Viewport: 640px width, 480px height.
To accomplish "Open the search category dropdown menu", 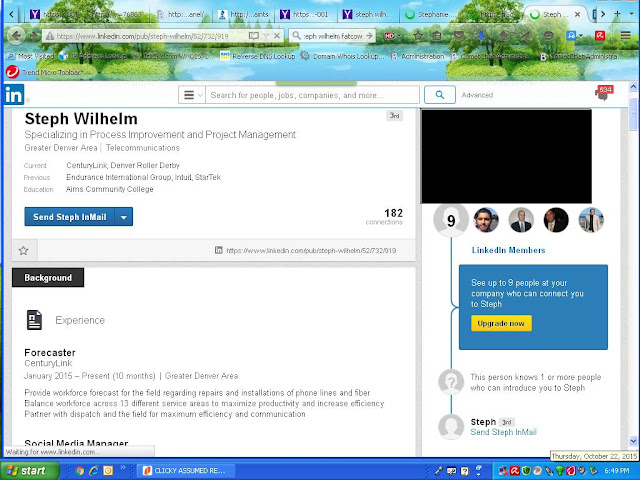I will pyautogui.click(x=192, y=95).
